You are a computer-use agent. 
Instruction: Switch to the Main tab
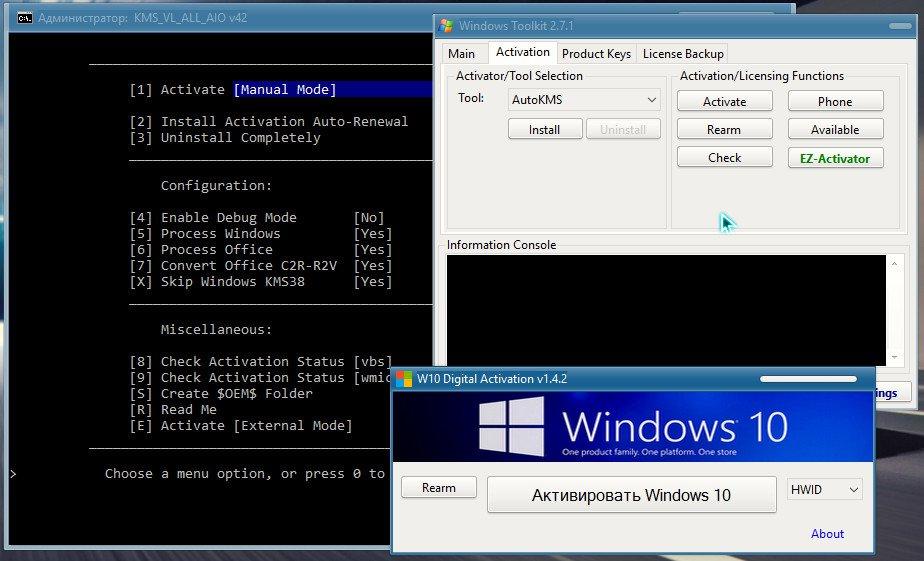click(x=461, y=53)
